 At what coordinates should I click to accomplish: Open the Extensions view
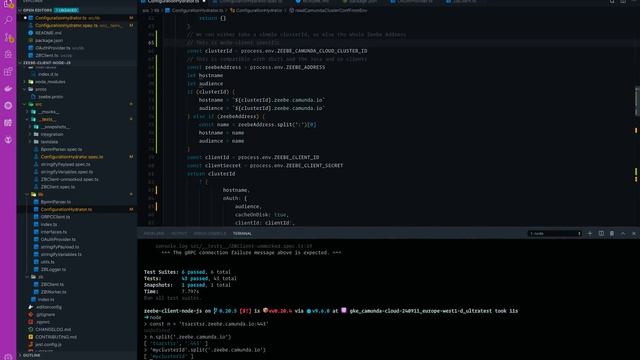8,71
